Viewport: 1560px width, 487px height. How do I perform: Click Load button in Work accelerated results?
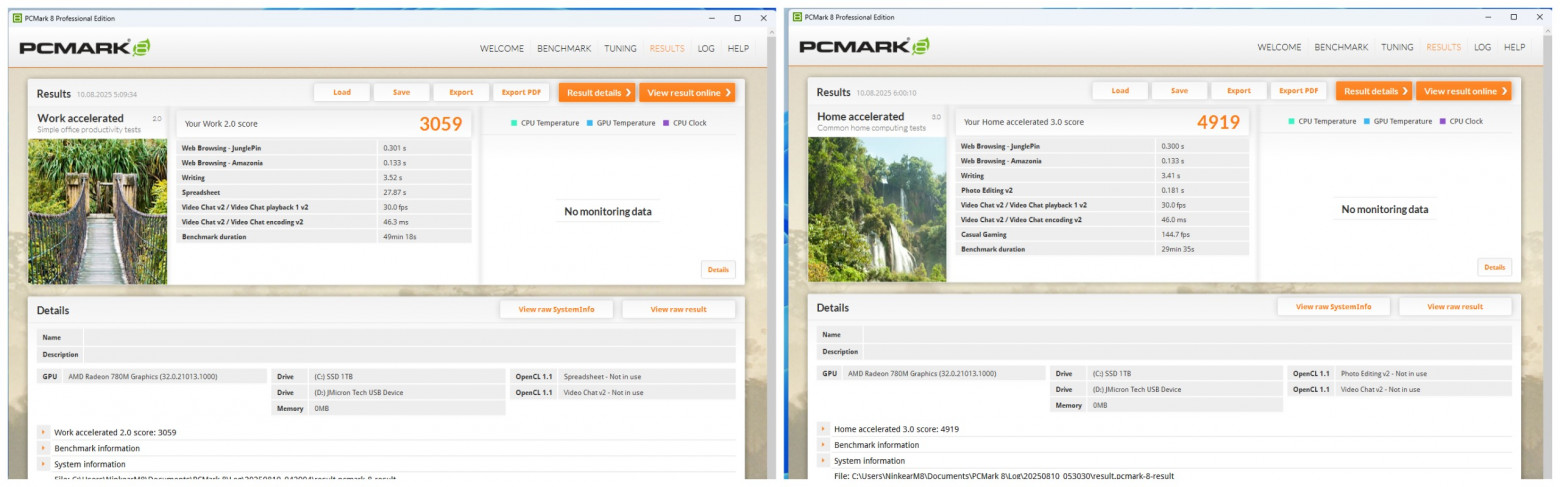pyautogui.click(x=342, y=92)
